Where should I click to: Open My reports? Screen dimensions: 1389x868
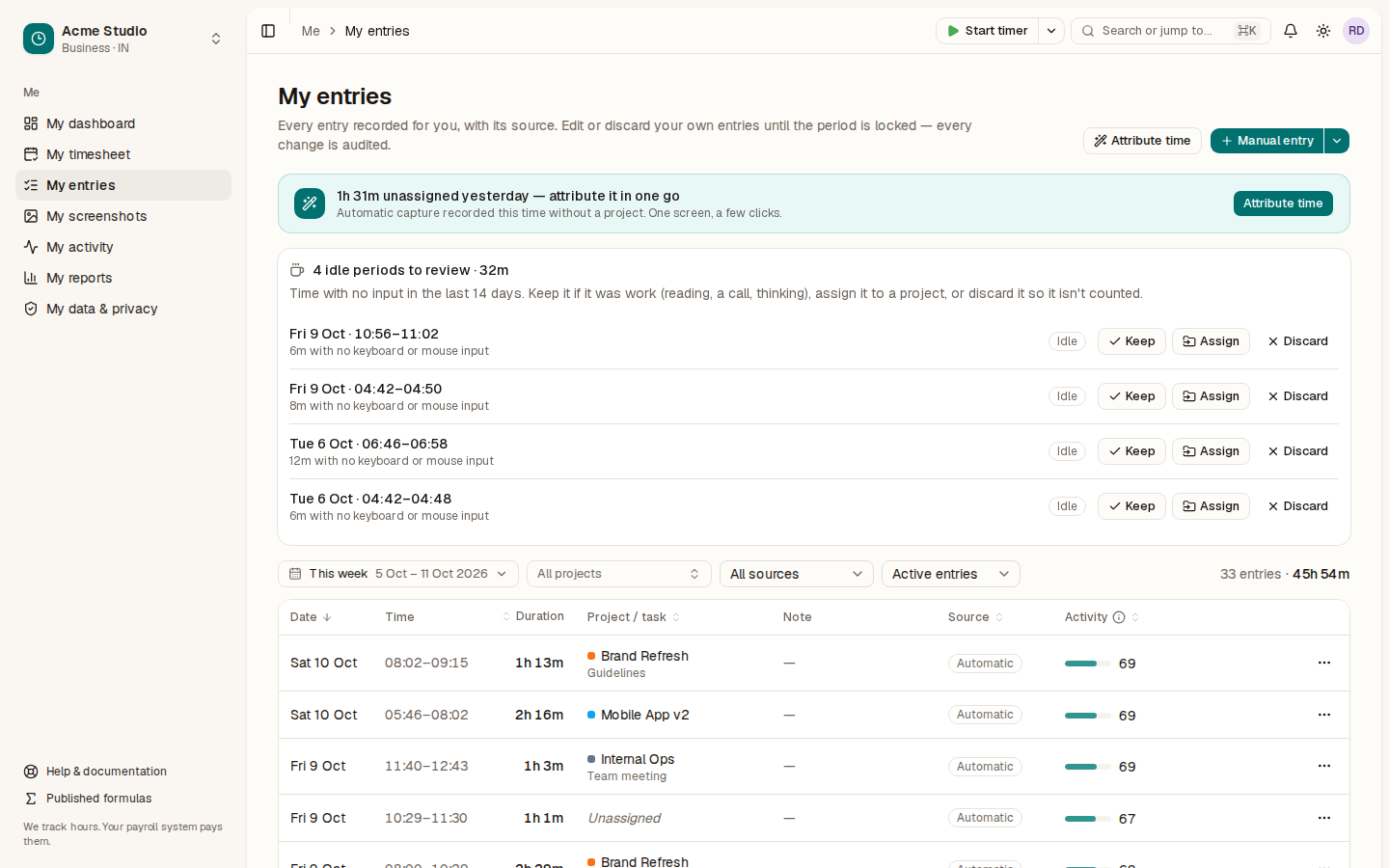[x=123, y=278]
